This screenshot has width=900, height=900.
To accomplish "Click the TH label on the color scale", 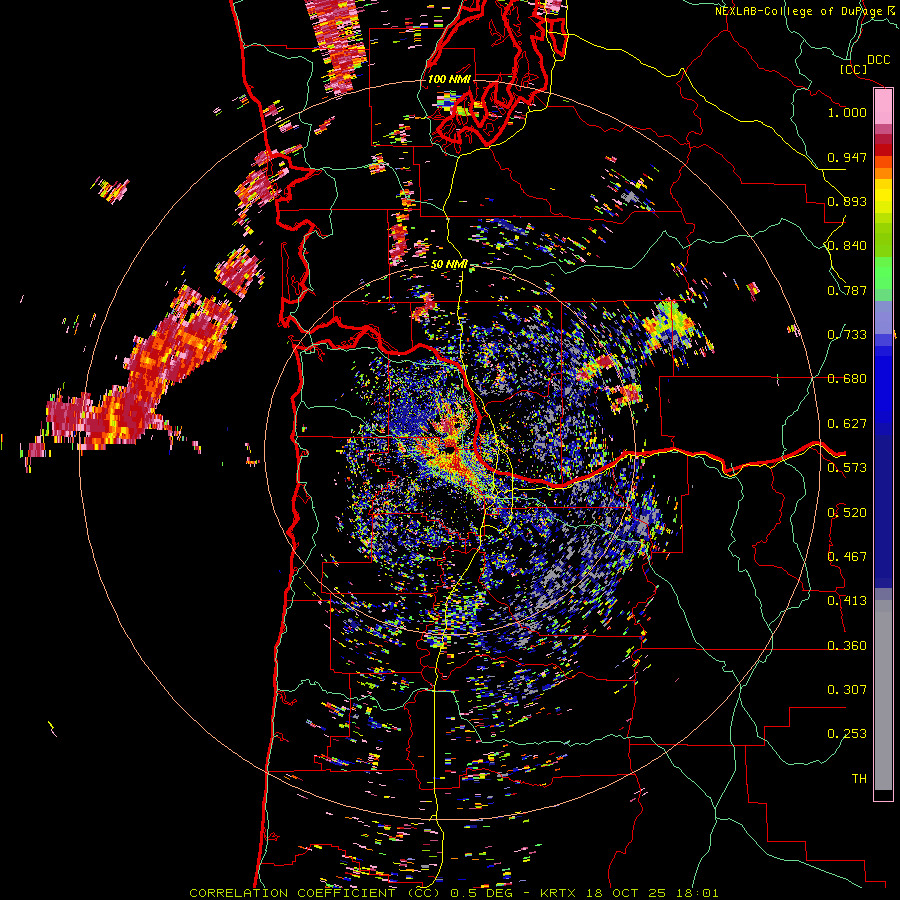I will pyautogui.click(x=859, y=779).
